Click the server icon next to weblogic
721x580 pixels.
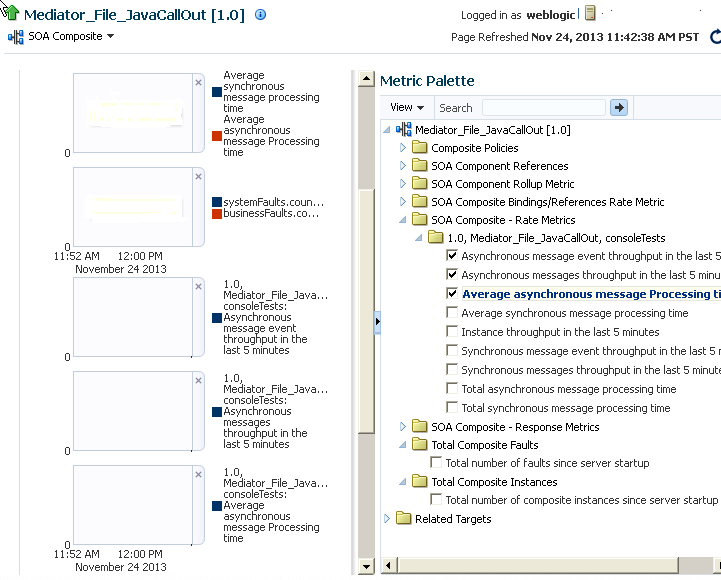coord(591,14)
